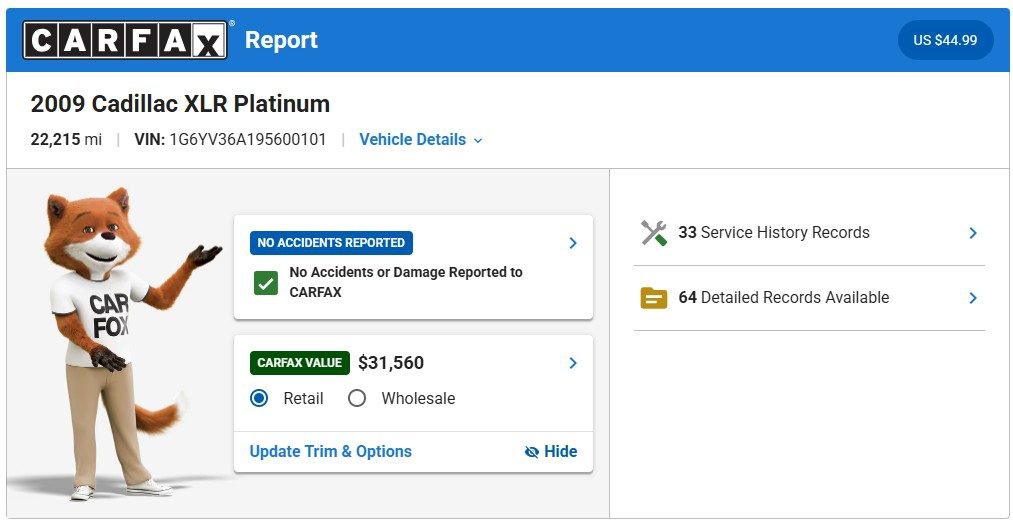
Task: Click the CARFAX VALUE badge
Action: click(x=300, y=363)
